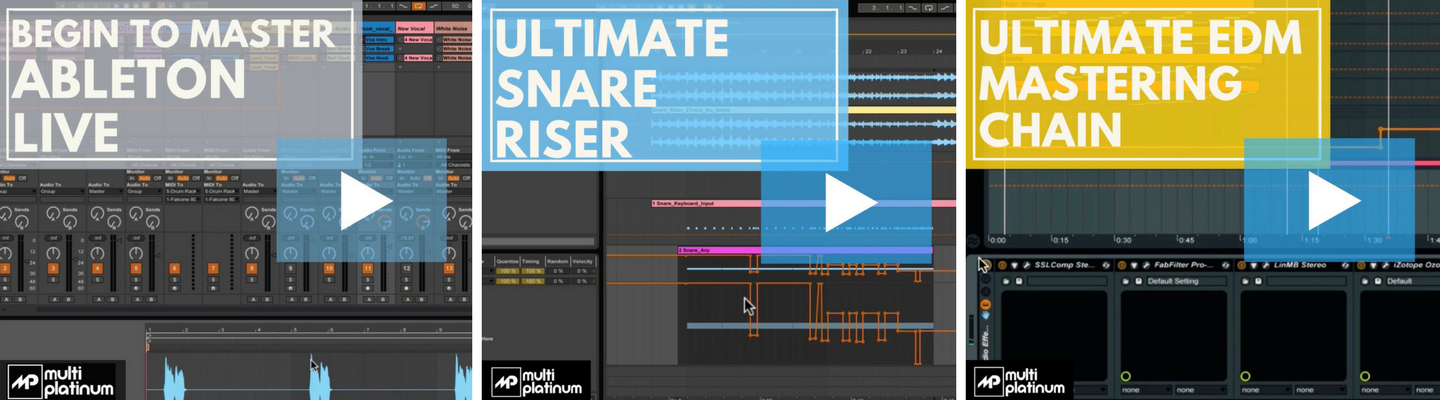
Task: Click the save preset icon on SSLComp
Action: coord(1019,281)
